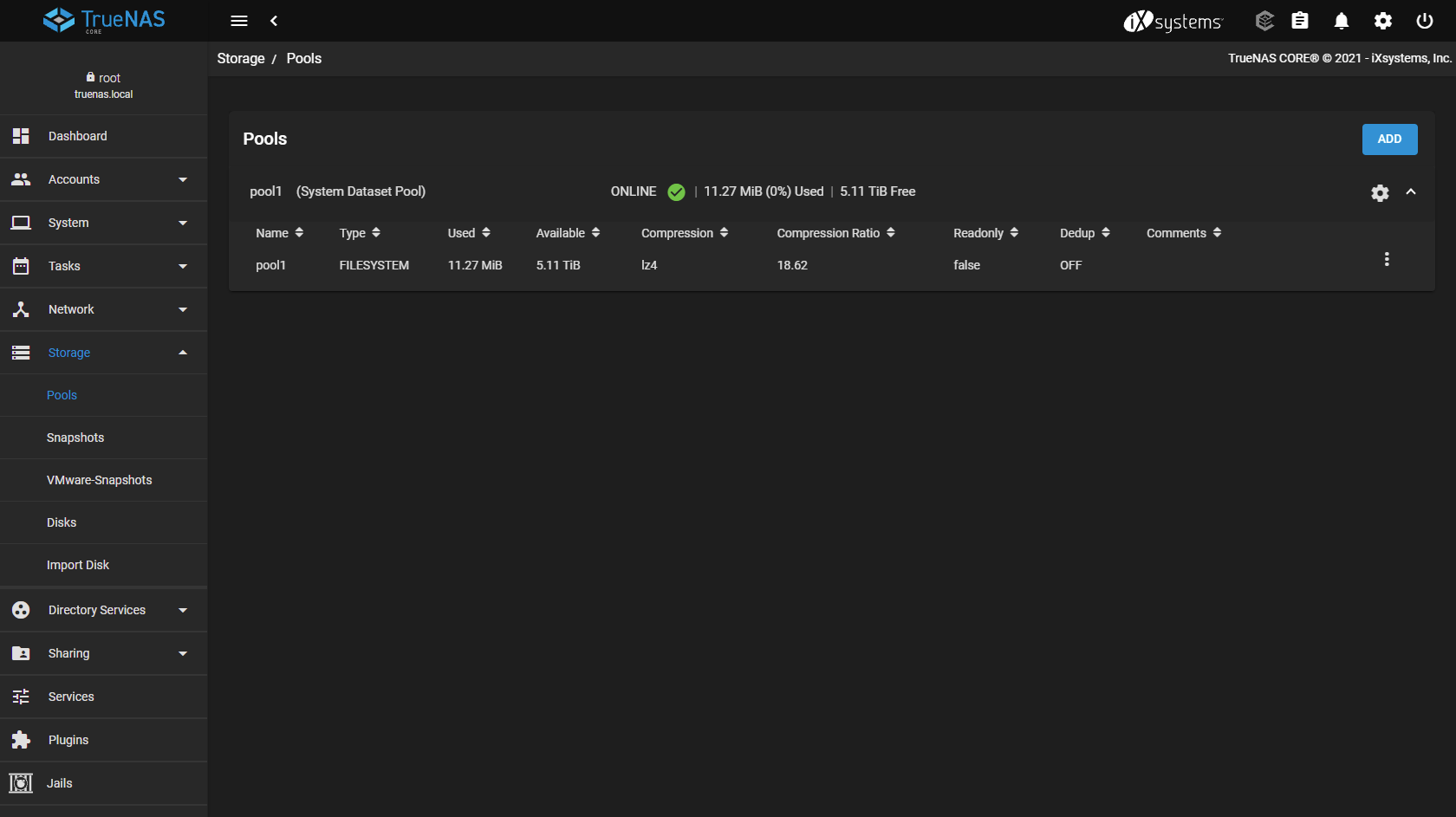1456x817 pixels.
Task: Expand the Directory Services arrow
Action: pos(183,610)
